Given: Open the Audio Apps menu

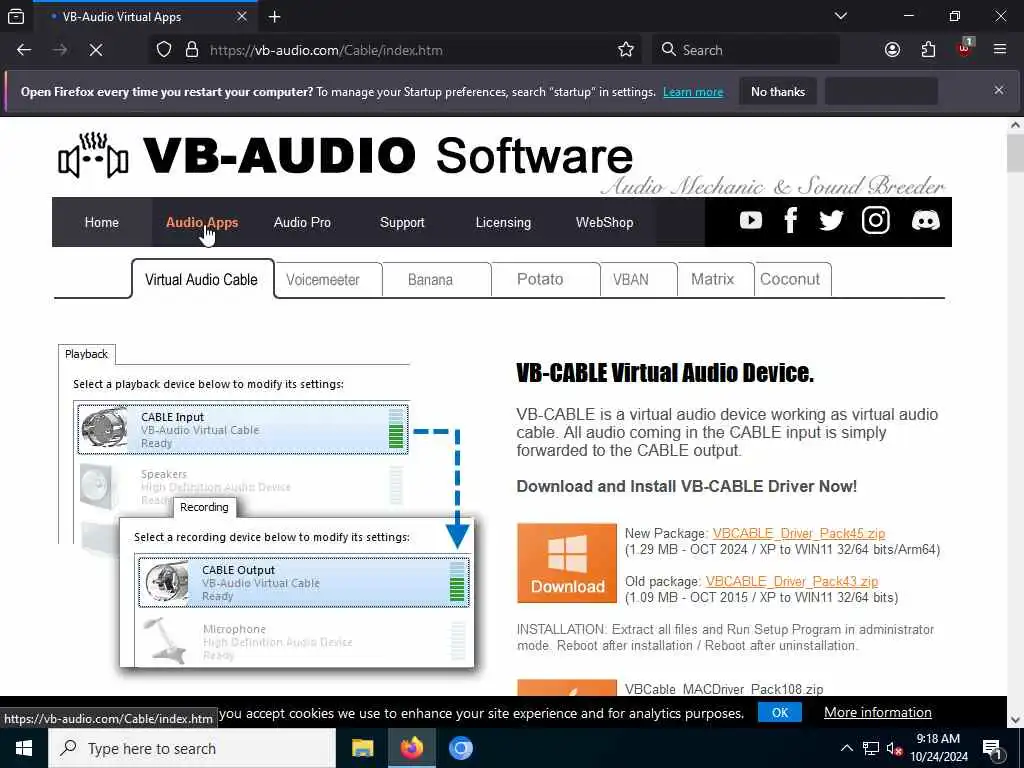Looking at the screenshot, I should click(x=202, y=222).
